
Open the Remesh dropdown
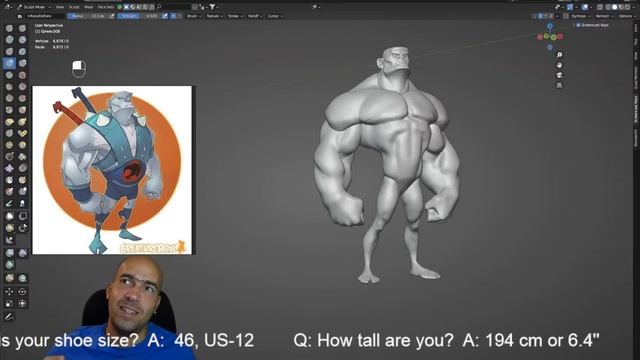[604, 16]
